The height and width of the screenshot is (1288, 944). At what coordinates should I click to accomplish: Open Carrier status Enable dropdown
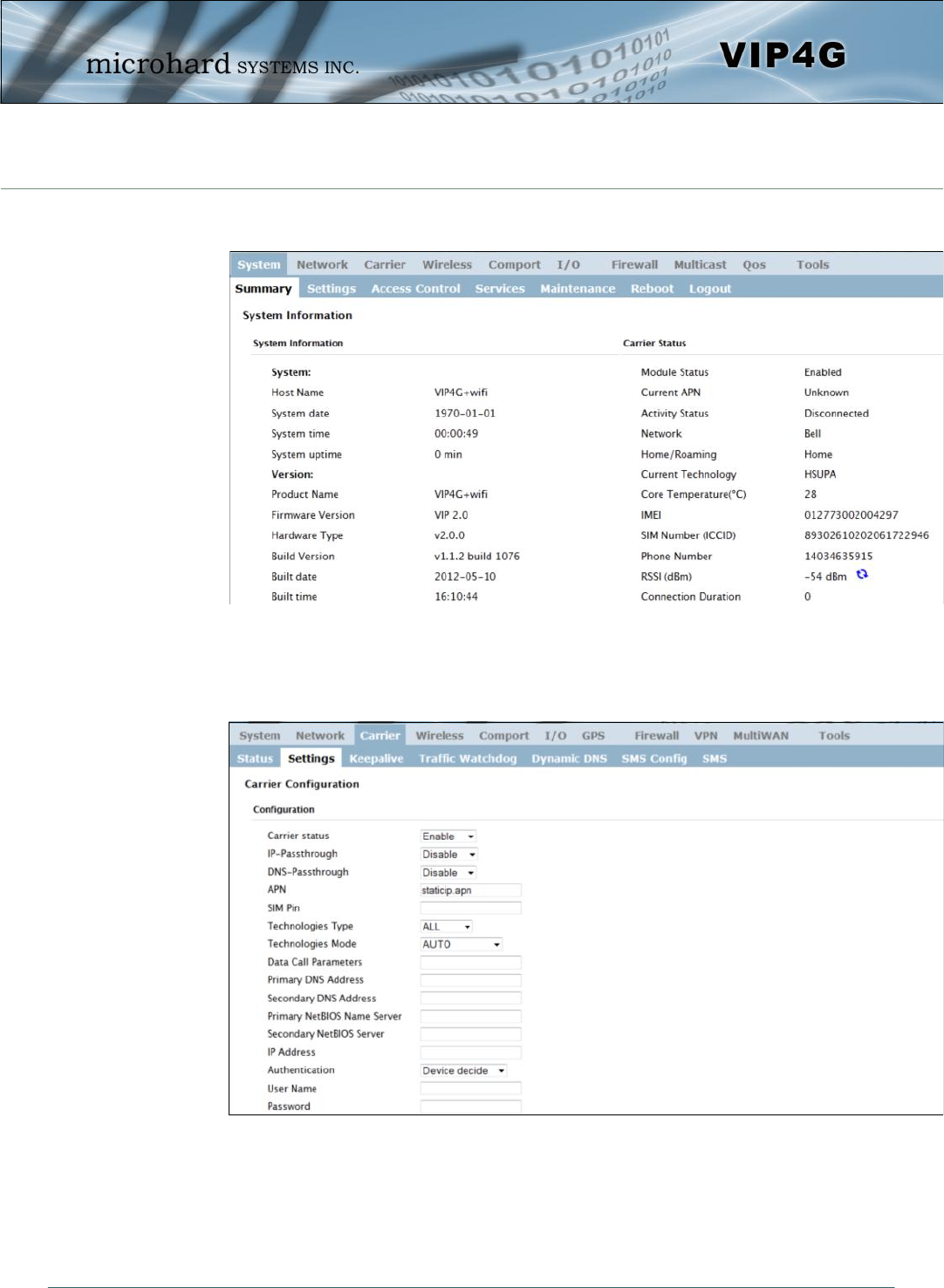pyautogui.click(x=448, y=836)
